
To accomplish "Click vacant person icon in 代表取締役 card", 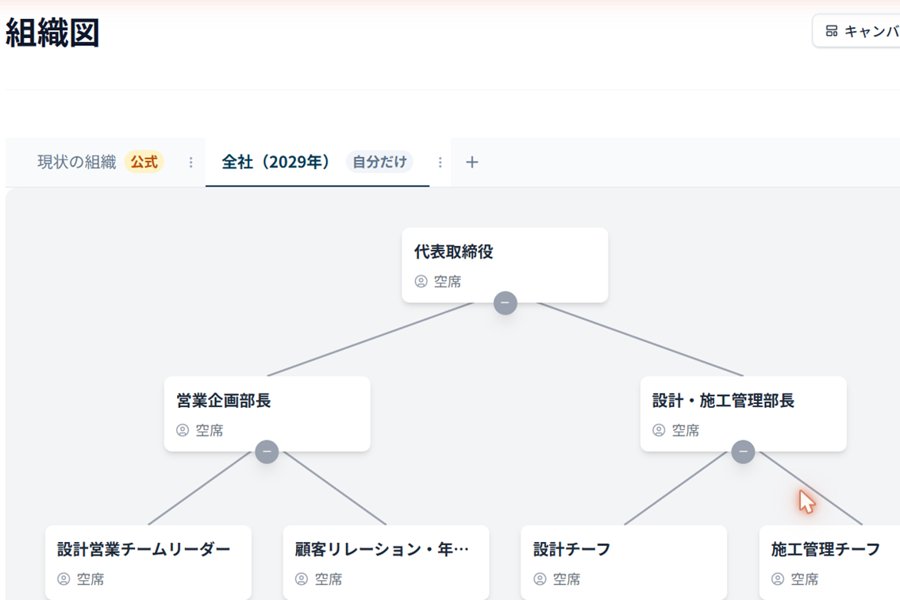I will 421,281.
